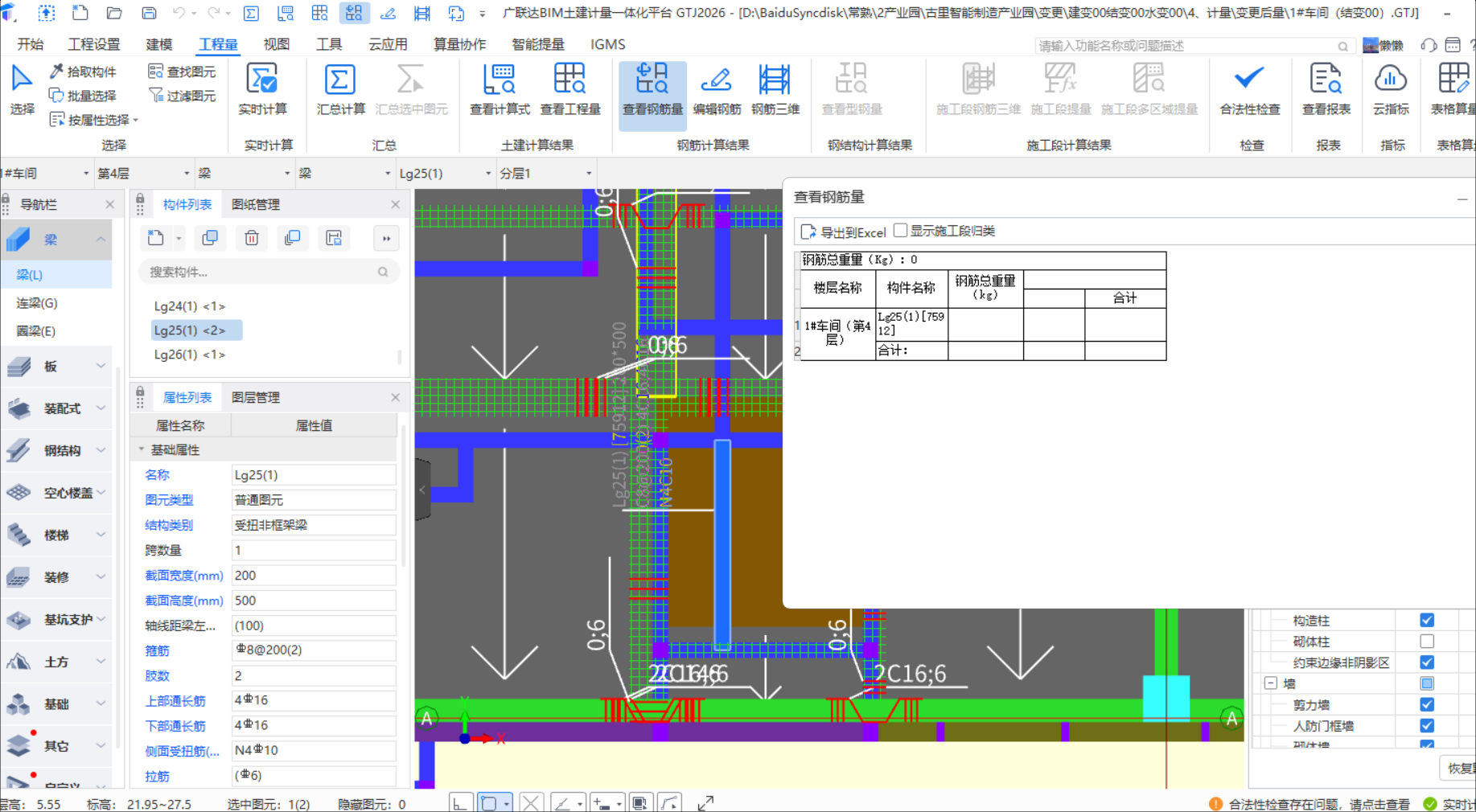Edit the 截面宽度 value 200

tap(314, 576)
